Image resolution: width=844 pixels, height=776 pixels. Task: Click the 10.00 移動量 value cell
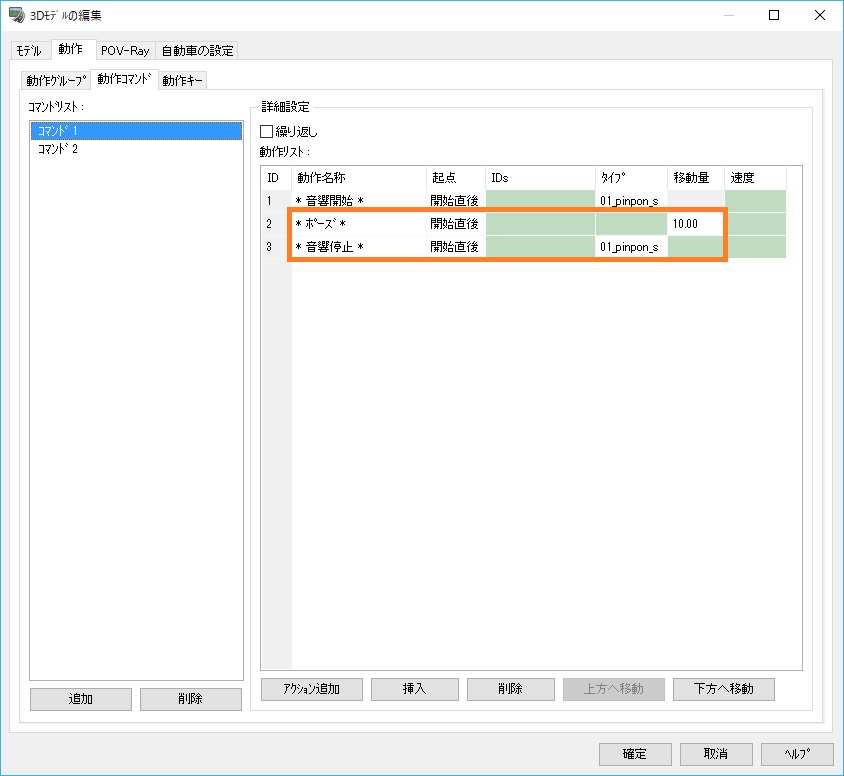tap(696, 224)
